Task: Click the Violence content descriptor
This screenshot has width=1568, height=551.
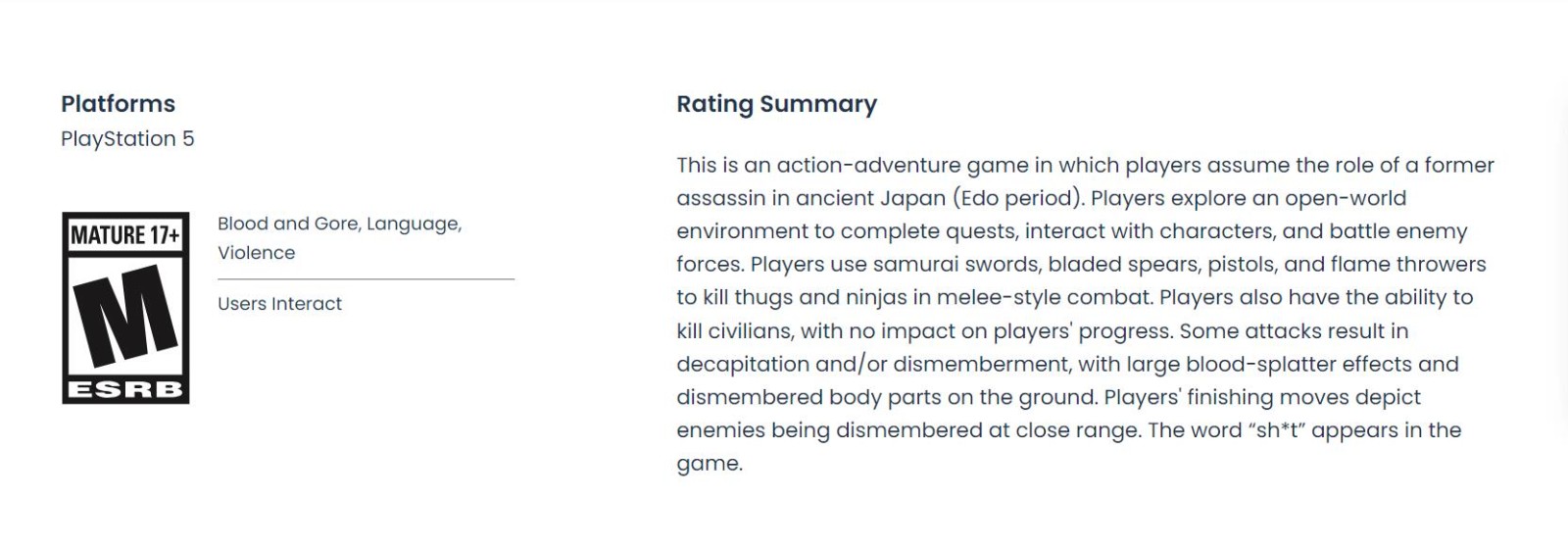Action: (256, 253)
